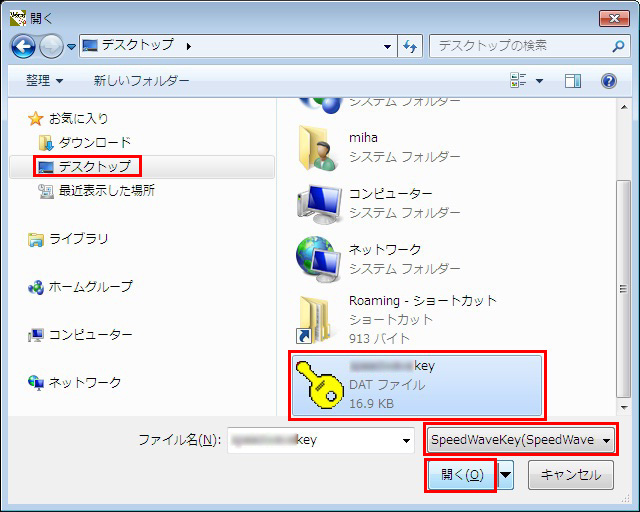Viewport: 640px width, 512px height.
Task: Expand the file name combo box arrow
Action: click(406, 440)
